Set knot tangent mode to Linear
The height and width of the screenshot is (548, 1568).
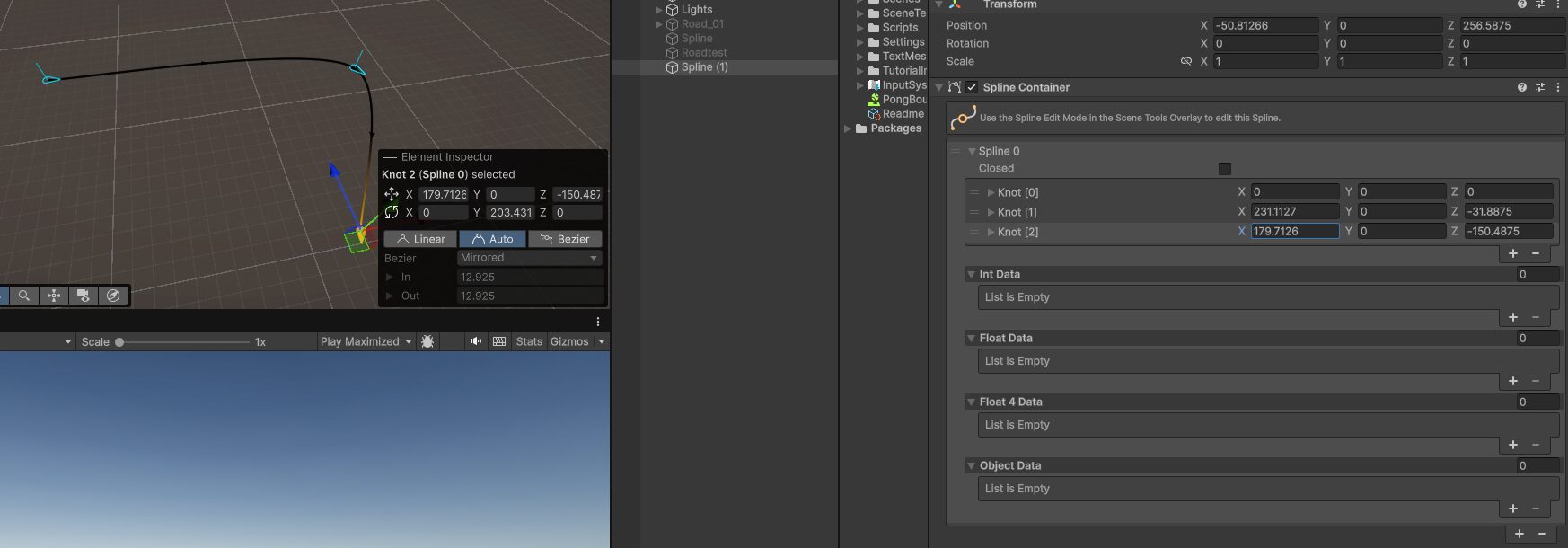pos(420,239)
